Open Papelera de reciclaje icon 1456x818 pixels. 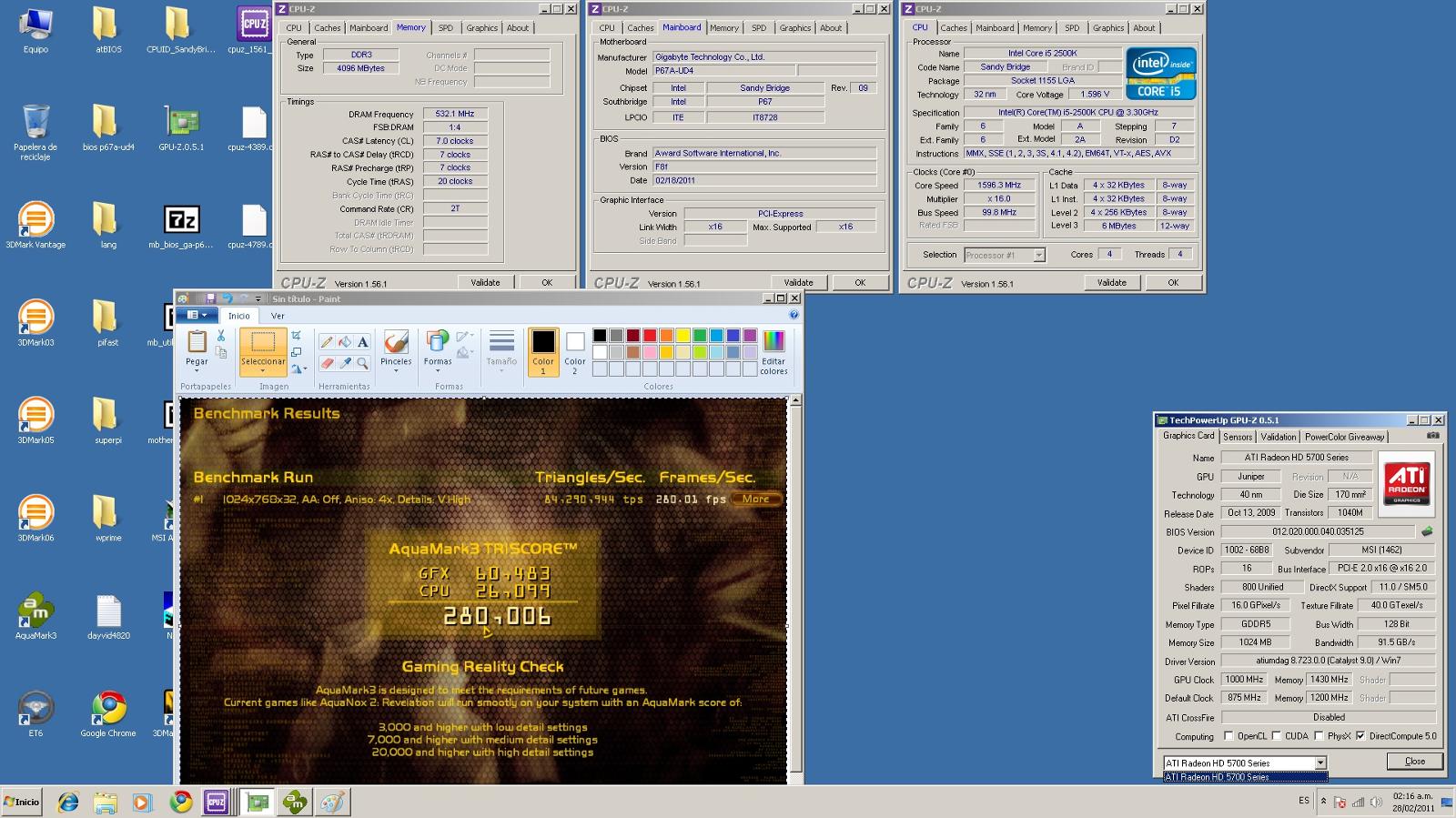(x=35, y=133)
